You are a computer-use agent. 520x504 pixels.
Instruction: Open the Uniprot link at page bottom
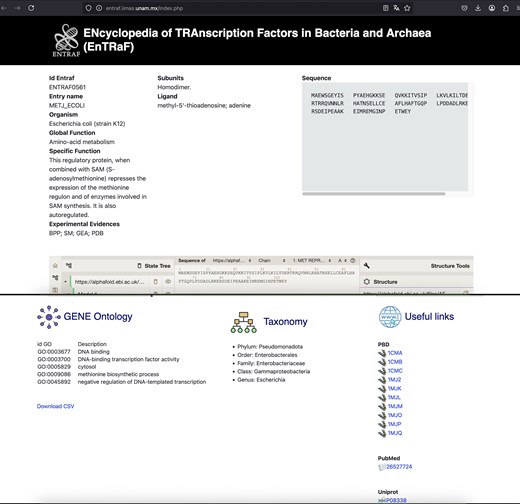(x=396, y=500)
